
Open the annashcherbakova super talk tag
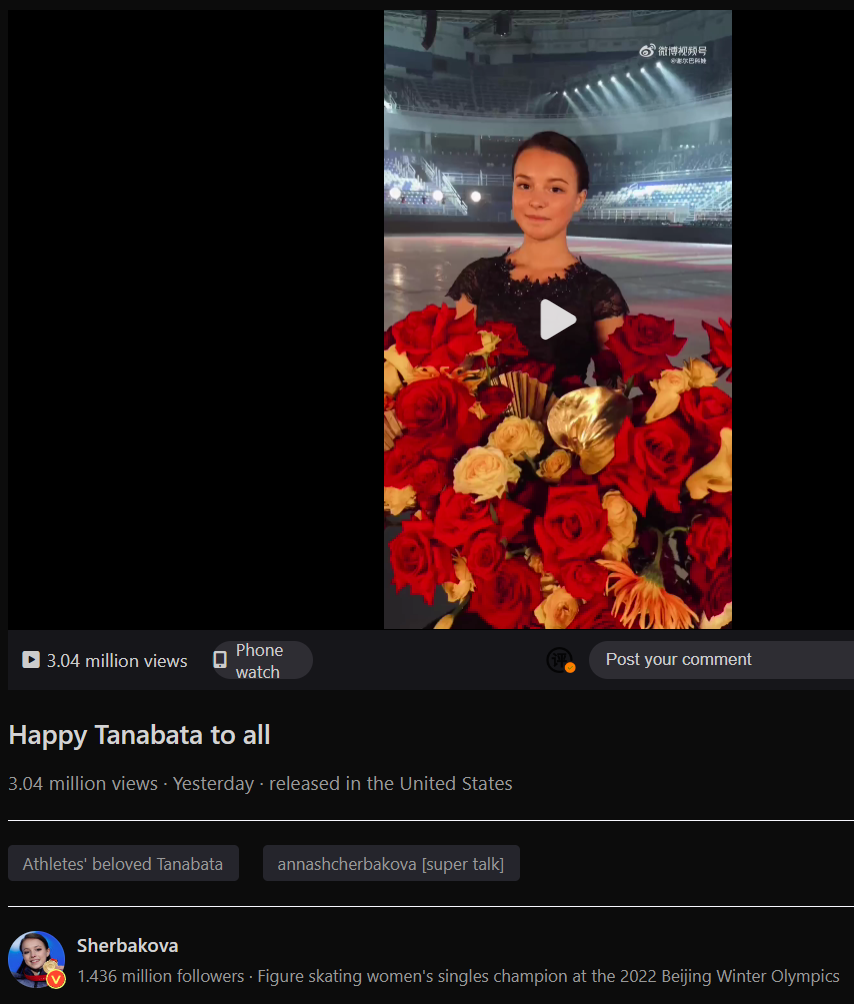coord(391,863)
